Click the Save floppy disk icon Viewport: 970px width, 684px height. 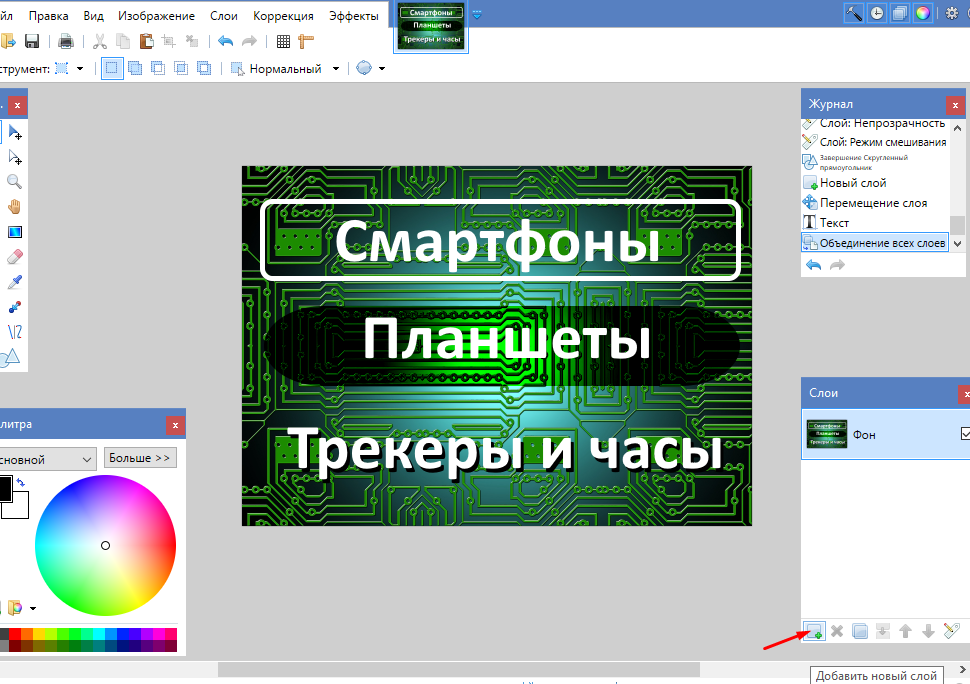[x=32, y=41]
